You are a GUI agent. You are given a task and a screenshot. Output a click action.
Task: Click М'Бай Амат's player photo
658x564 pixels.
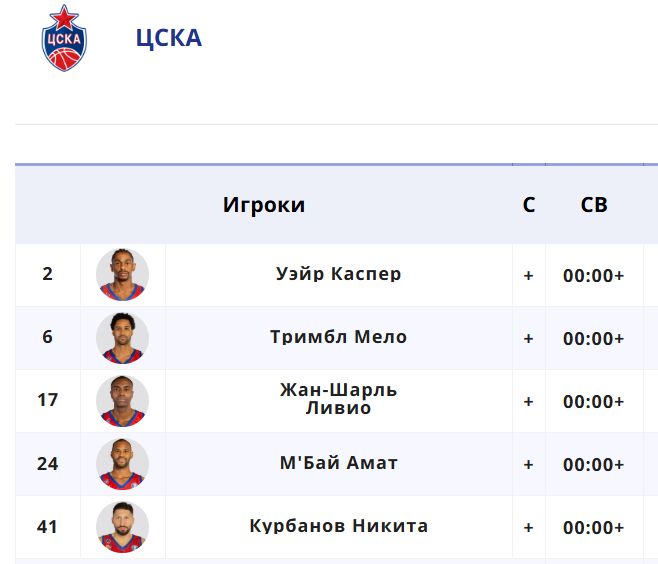coord(122,464)
